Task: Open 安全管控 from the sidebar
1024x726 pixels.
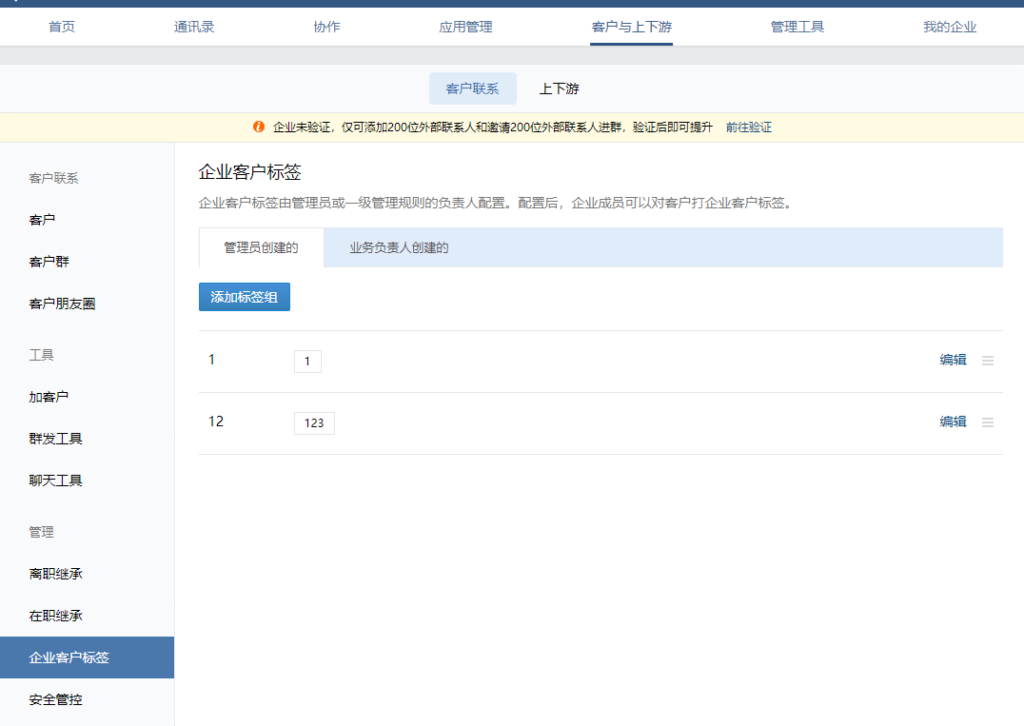Action: pyautogui.click(x=56, y=700)
